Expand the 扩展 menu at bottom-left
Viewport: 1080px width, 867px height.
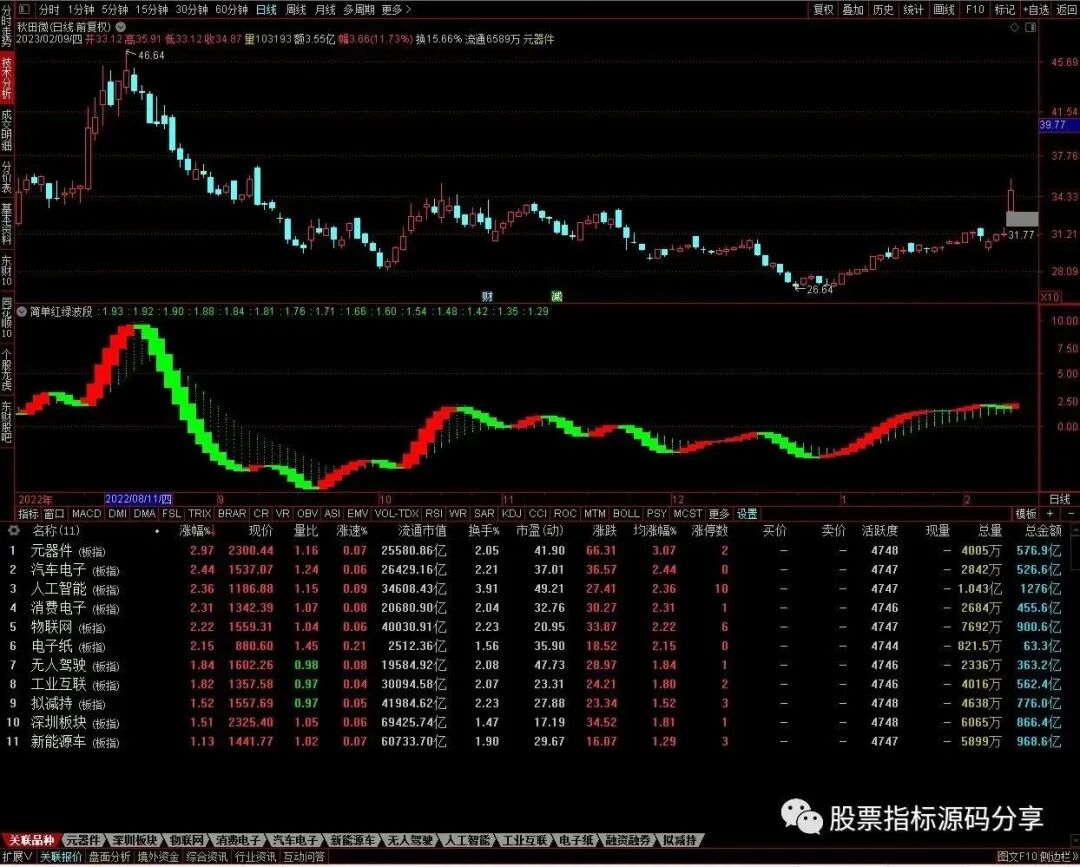tap(17, 857)
